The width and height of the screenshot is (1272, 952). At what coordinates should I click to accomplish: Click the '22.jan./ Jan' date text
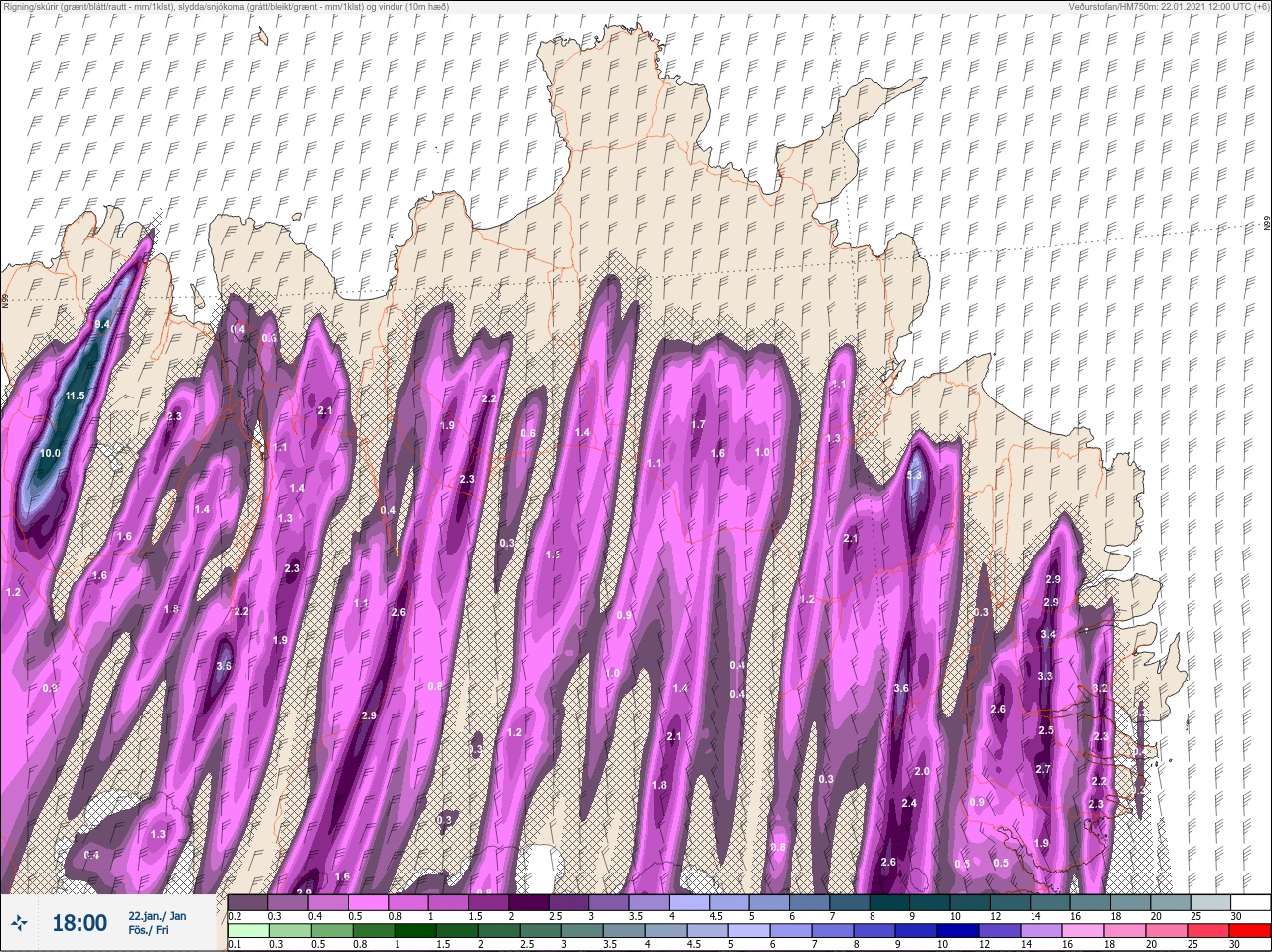[x=157, y=915]
